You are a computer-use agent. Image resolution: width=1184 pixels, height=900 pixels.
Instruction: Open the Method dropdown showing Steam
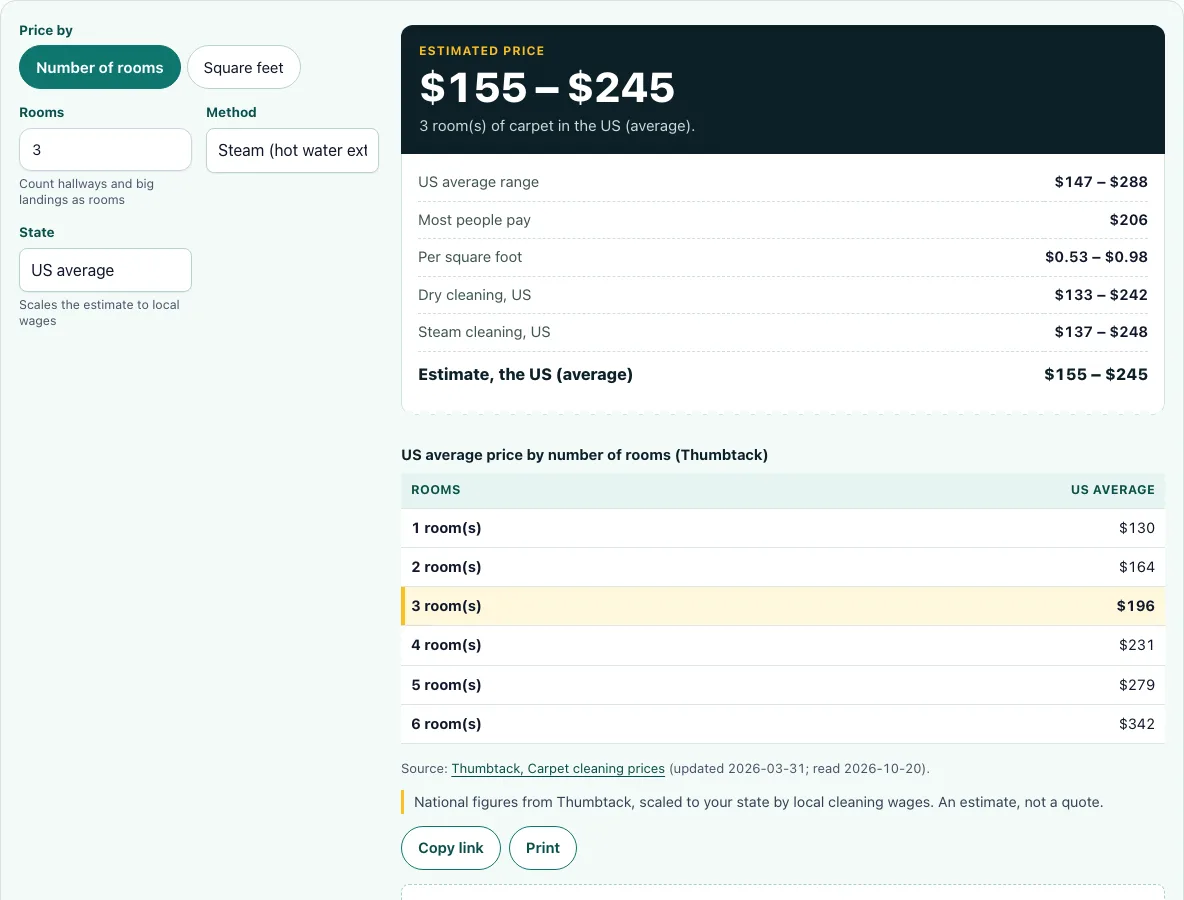click(x=292, y=150)
